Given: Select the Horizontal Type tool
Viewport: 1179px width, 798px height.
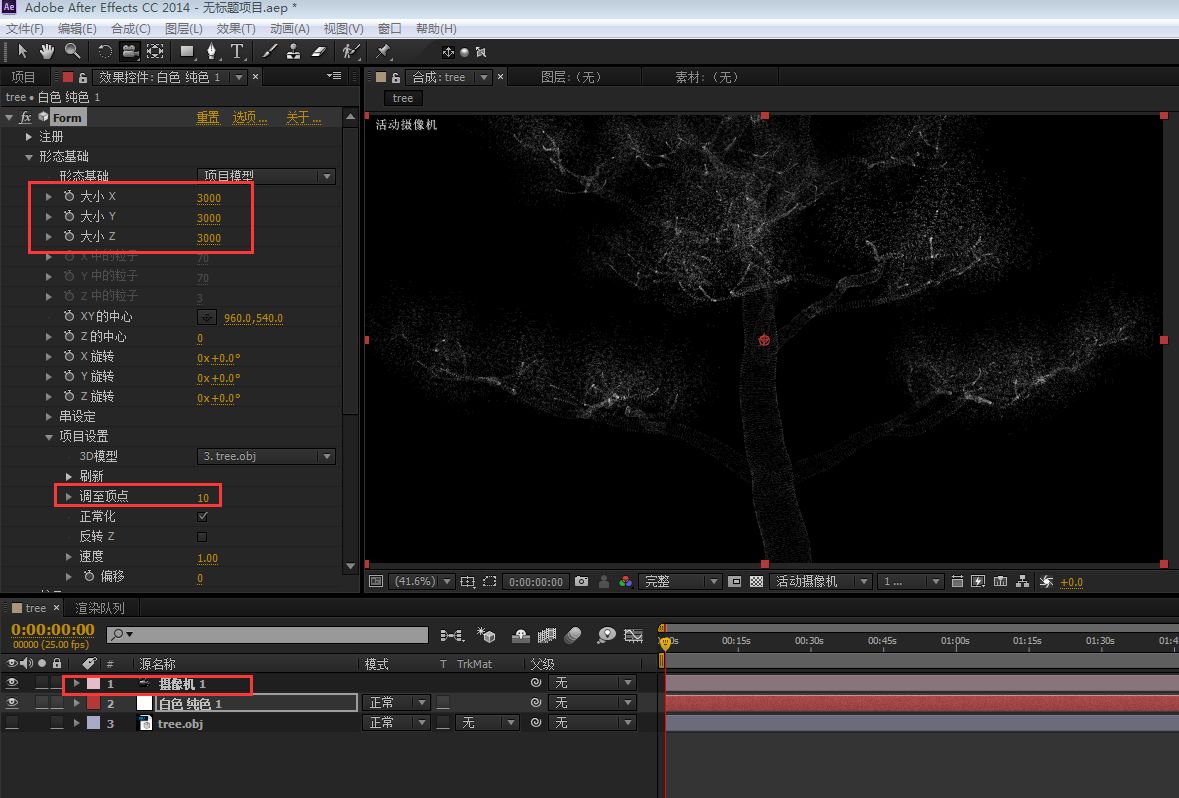Looking at the screenshot, I should pyautogui.click(x=237, y=51).
